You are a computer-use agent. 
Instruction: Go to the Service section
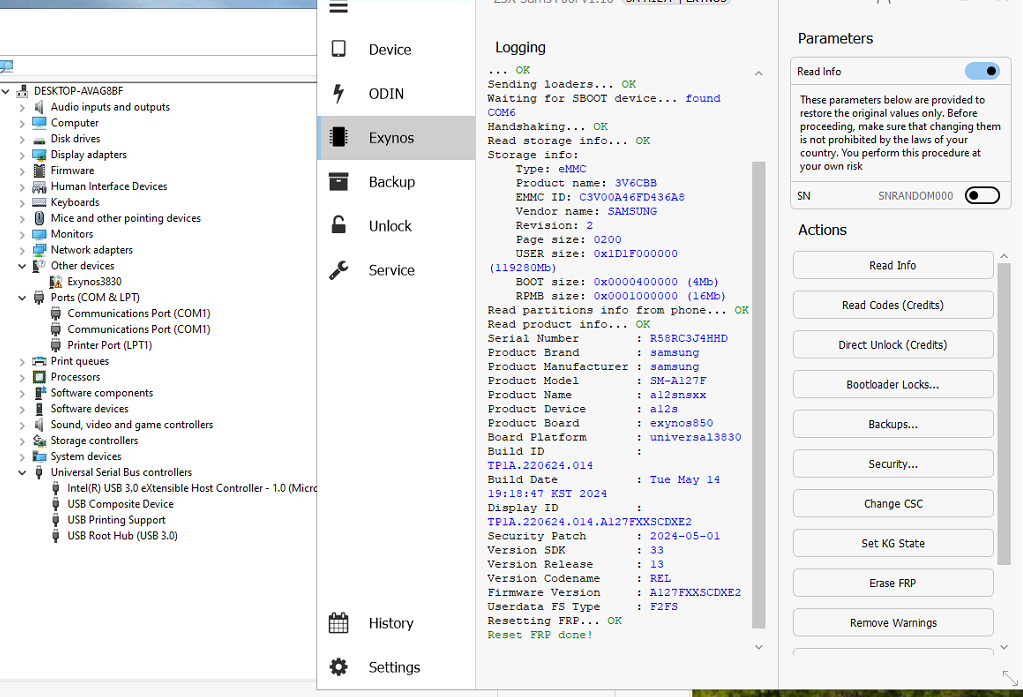click(396, 270)
